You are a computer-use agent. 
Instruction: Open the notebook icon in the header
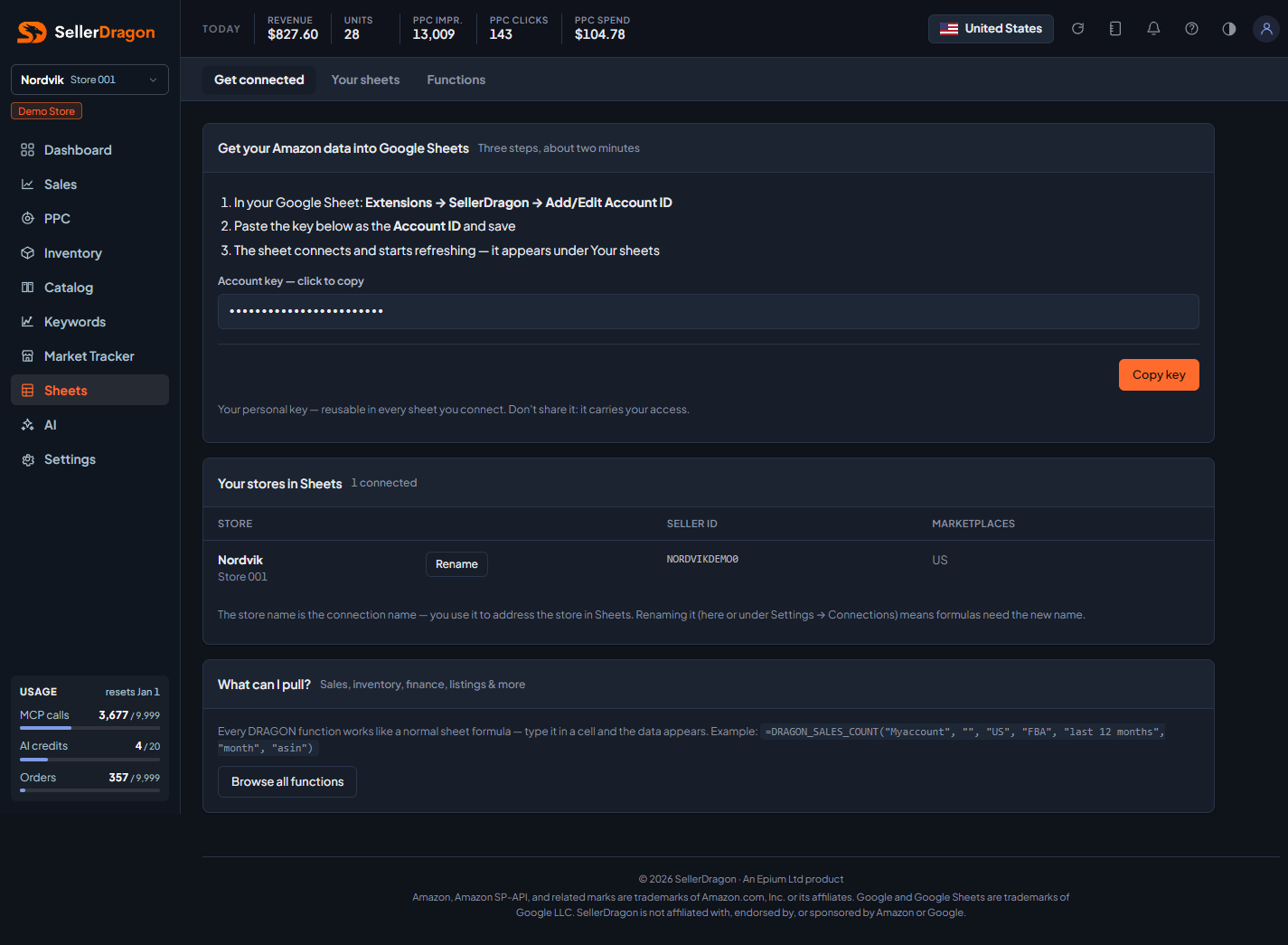pyautogui.click(x=1115, y=29)
